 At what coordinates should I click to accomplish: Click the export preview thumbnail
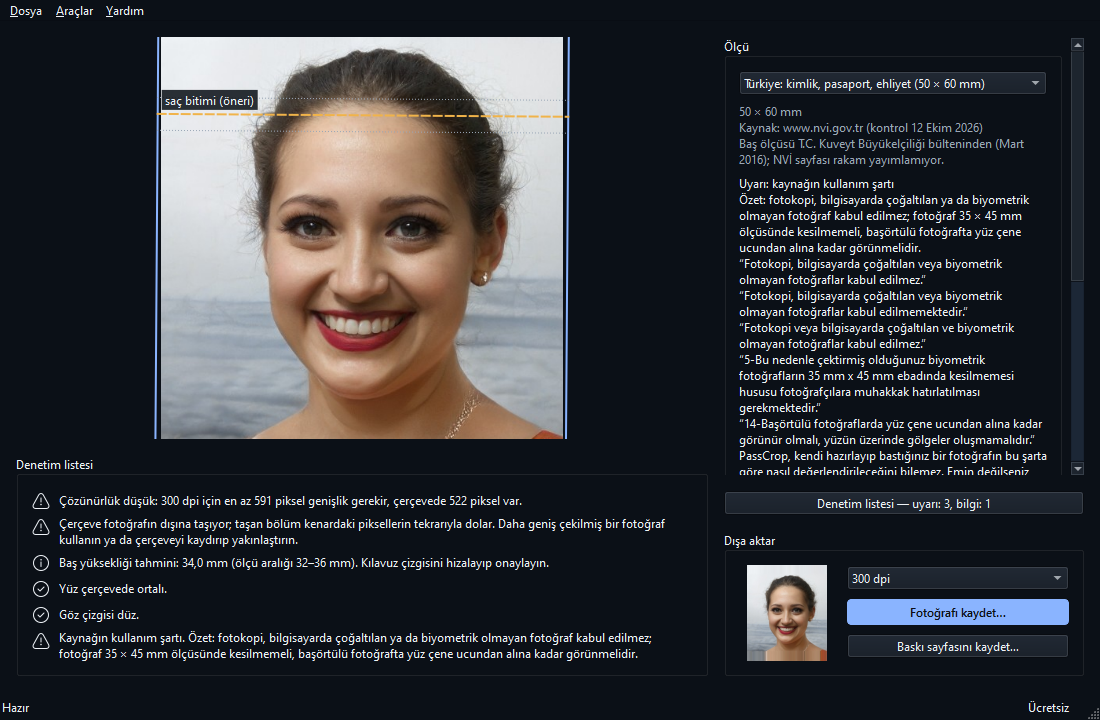tap(786, 613)
